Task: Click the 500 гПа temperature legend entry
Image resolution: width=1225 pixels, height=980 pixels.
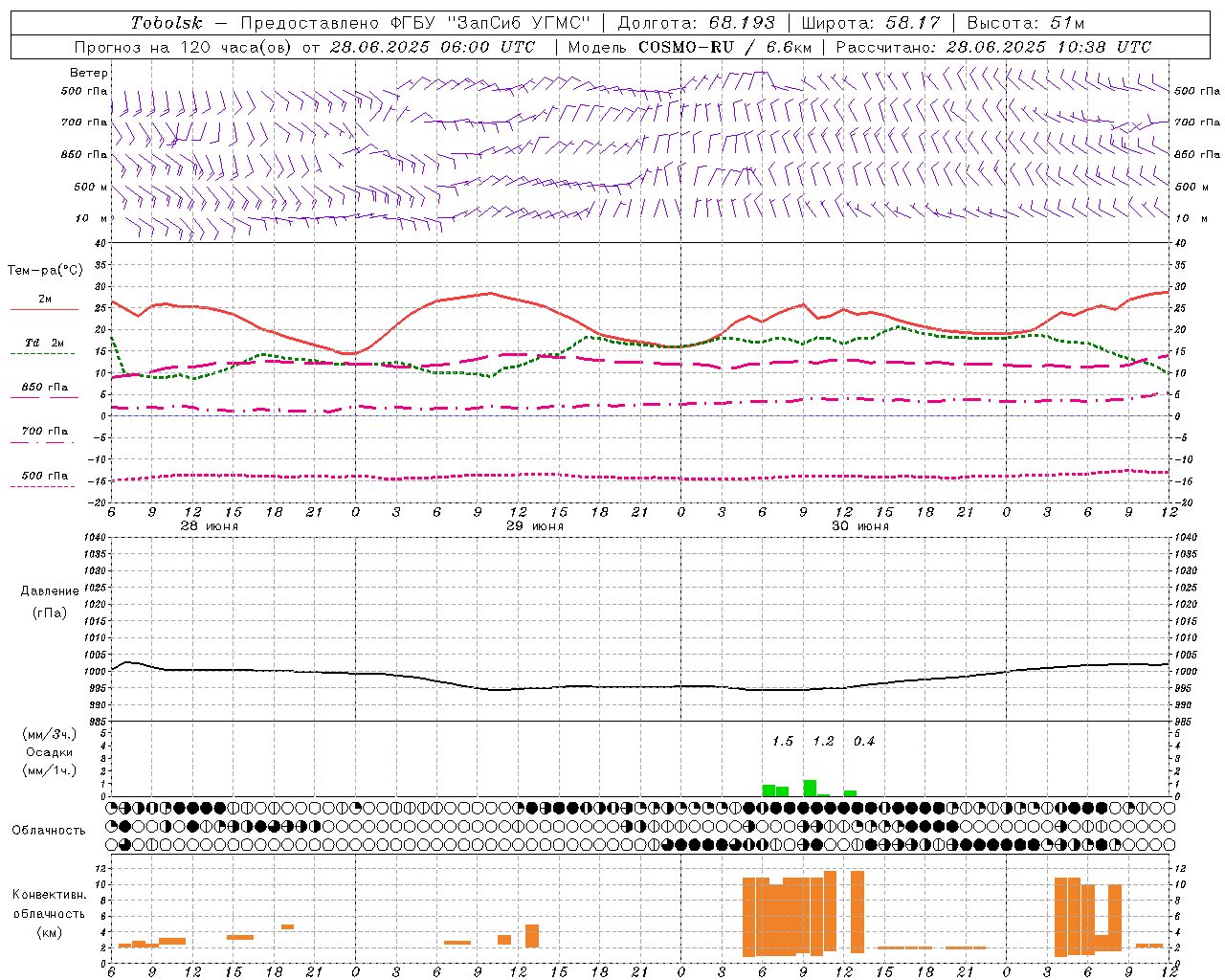Action: 45,476
